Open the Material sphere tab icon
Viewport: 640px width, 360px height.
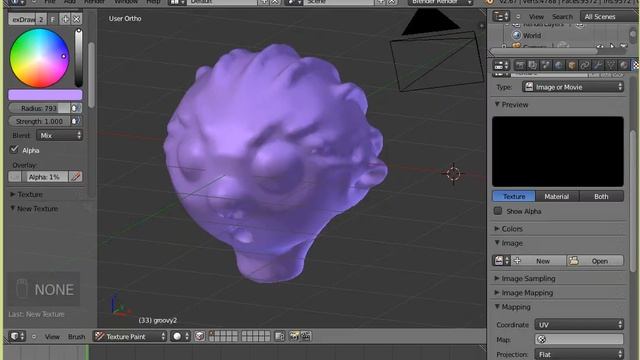[x=623, y=65]
